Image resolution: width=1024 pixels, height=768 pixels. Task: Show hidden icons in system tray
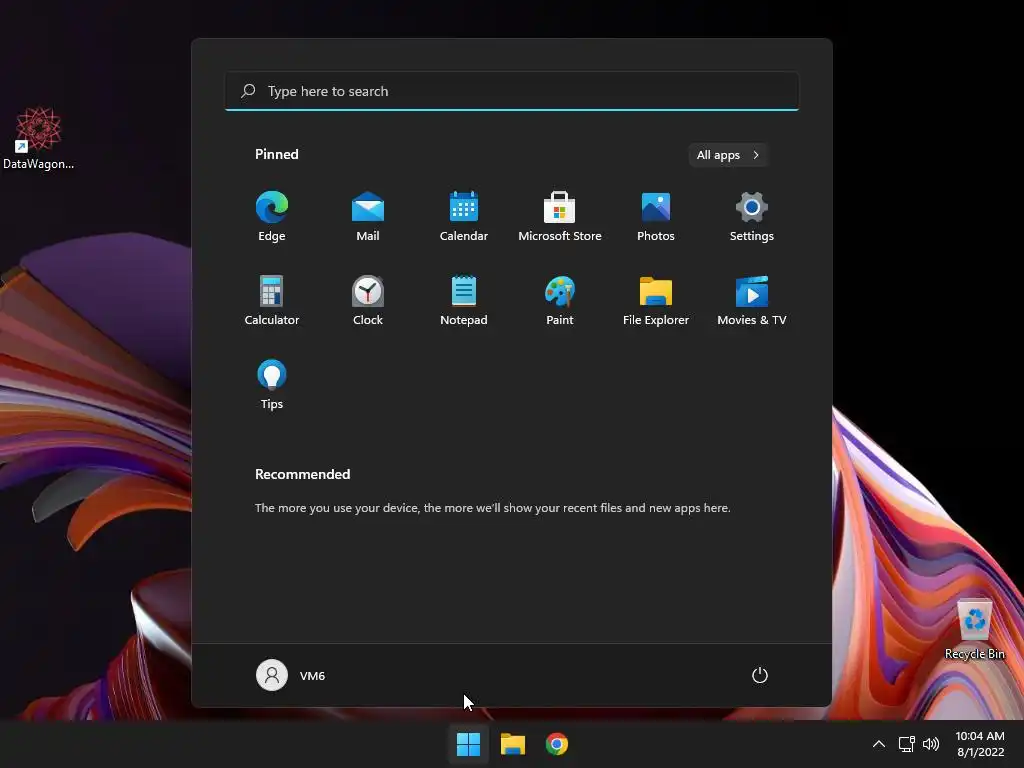pos(879,744)
